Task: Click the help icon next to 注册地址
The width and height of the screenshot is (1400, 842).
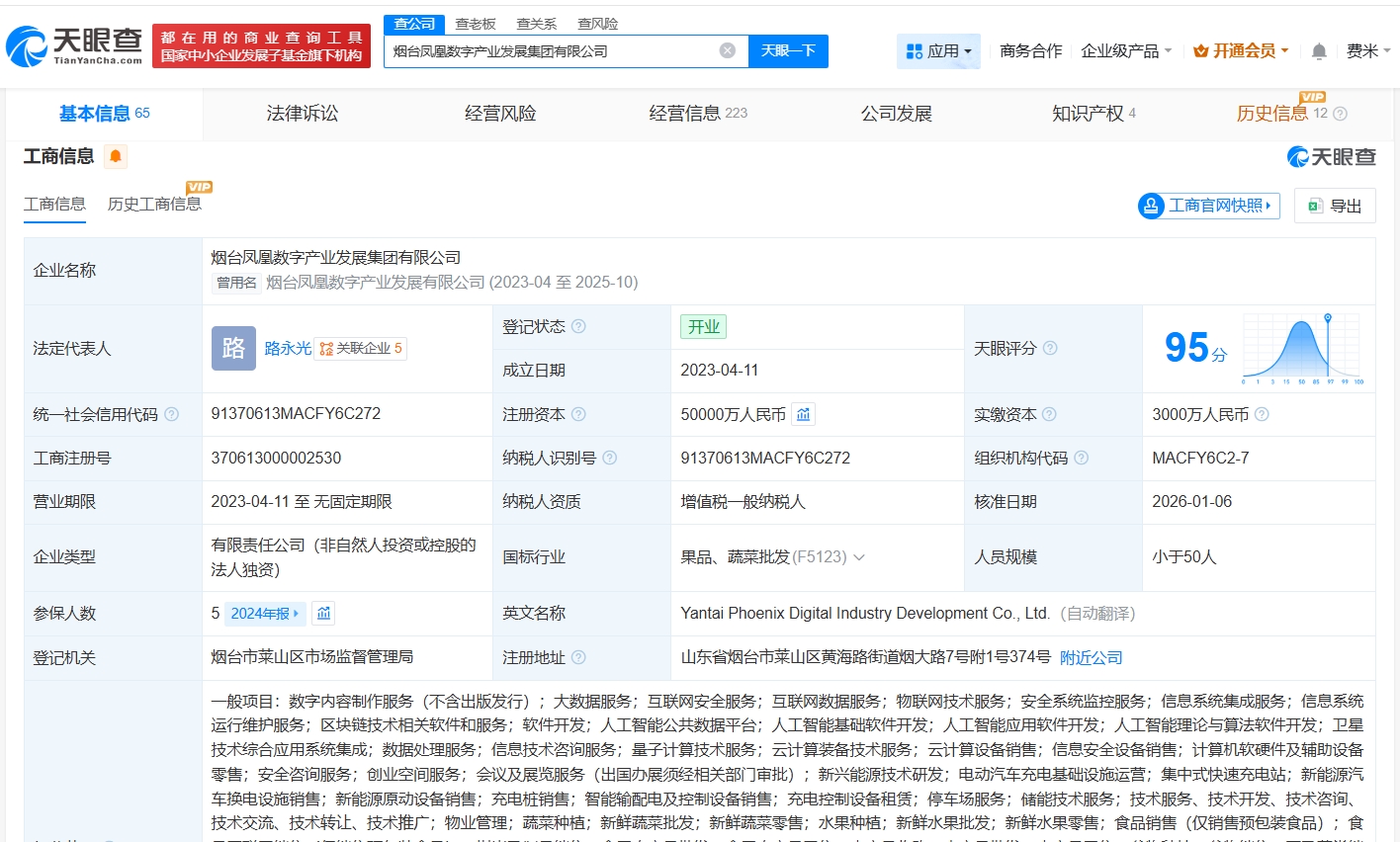Action: (579, 657)
